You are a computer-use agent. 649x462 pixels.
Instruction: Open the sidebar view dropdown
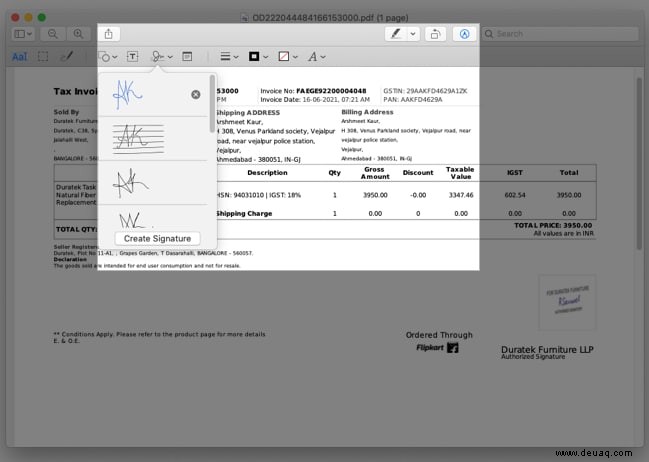pos(23,34)
